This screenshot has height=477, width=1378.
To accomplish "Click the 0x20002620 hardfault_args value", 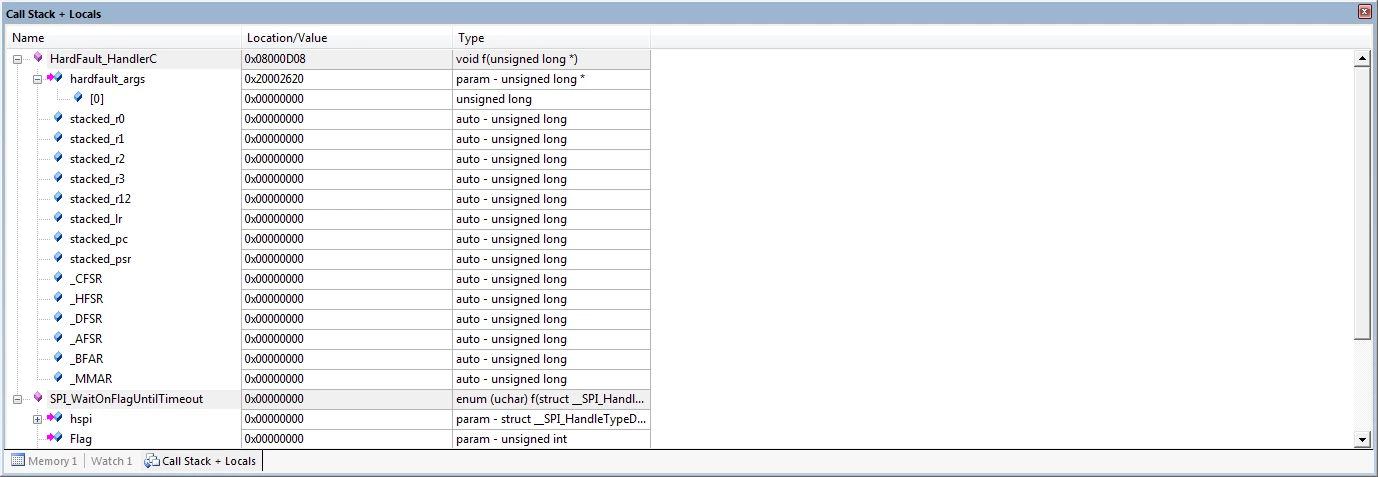I will (274, 79).
